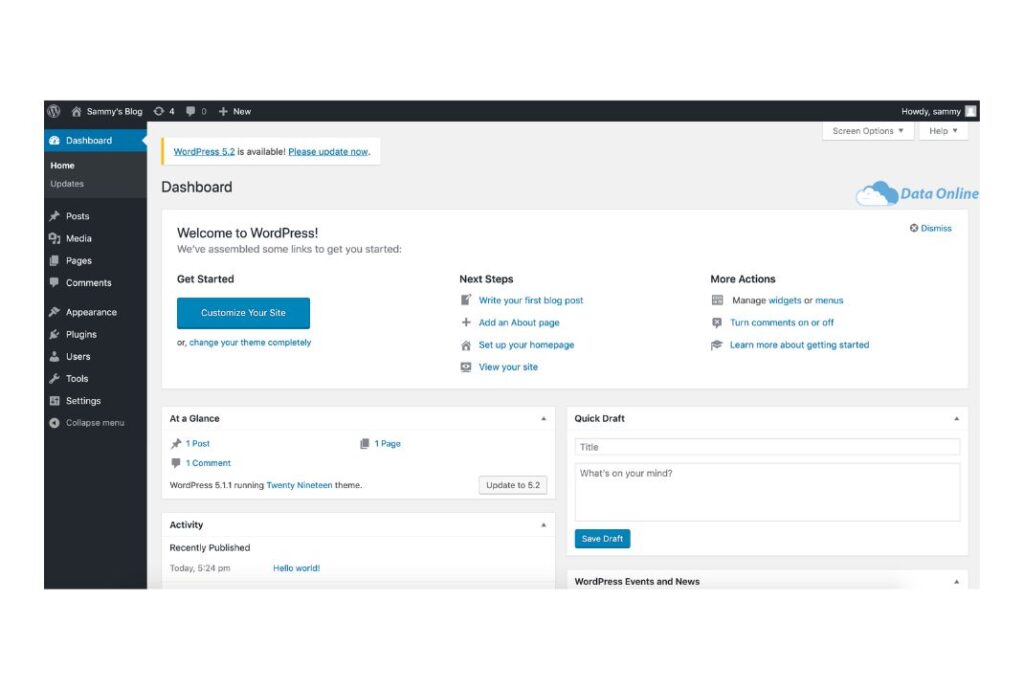
Task: Click the Collapse menu arrow icon
Action: [54, 423]
